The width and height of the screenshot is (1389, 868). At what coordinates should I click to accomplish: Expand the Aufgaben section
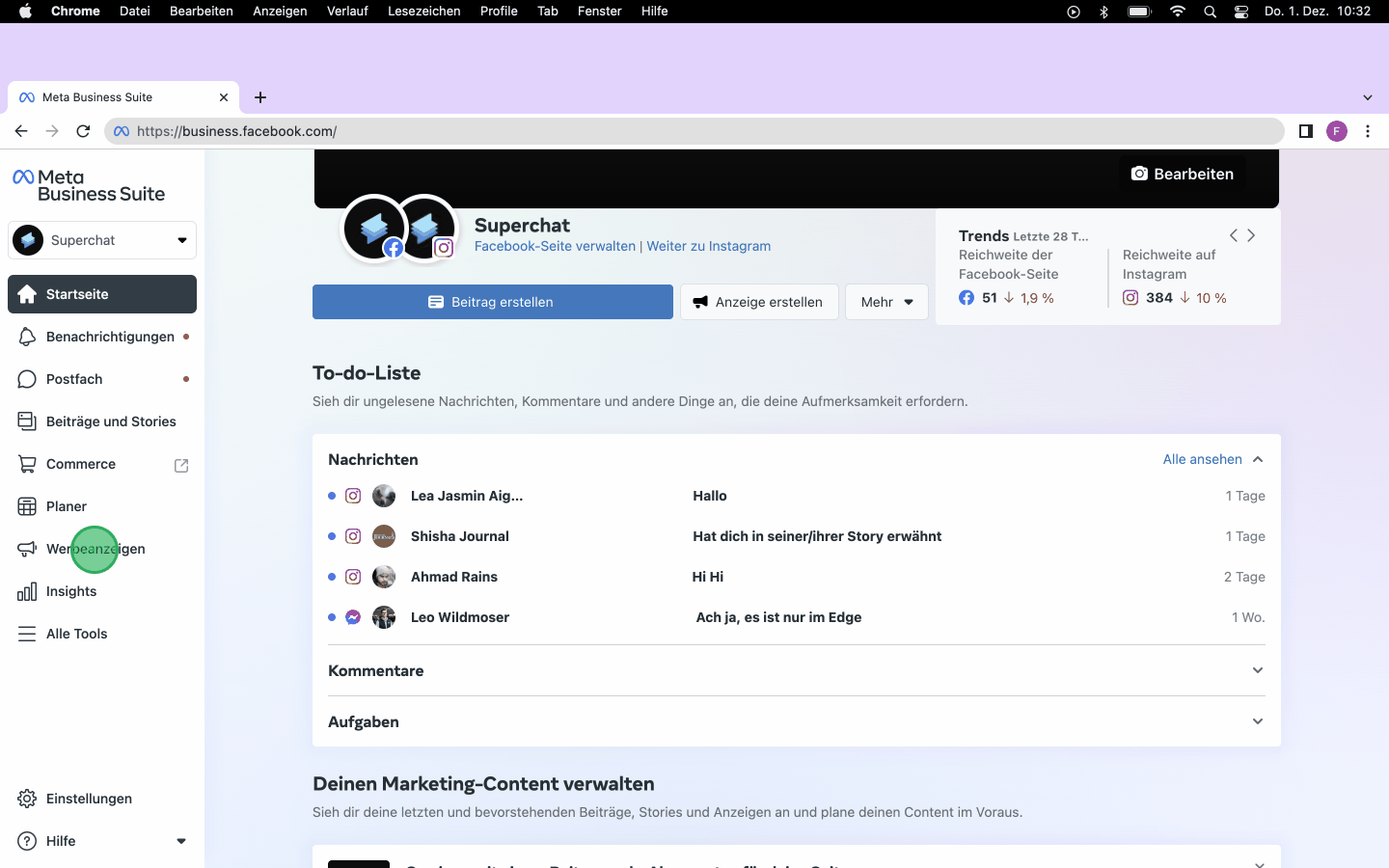pyautogui.click(x=1258, y=721)
